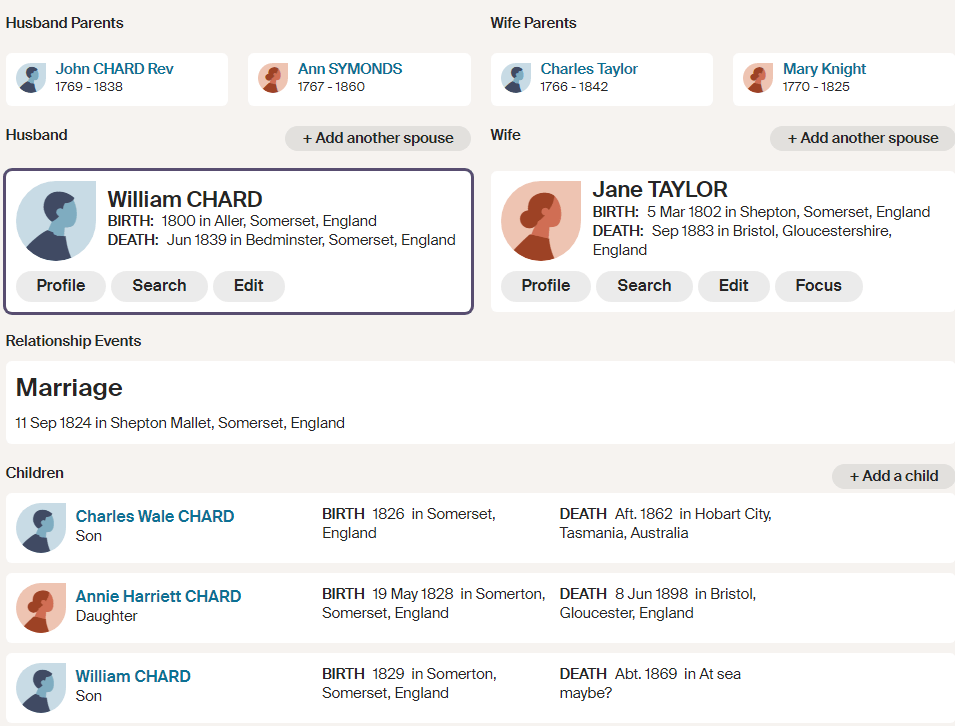Go to Mary Knight's name link
The image size is (955, 726).
tap(824, 69)
